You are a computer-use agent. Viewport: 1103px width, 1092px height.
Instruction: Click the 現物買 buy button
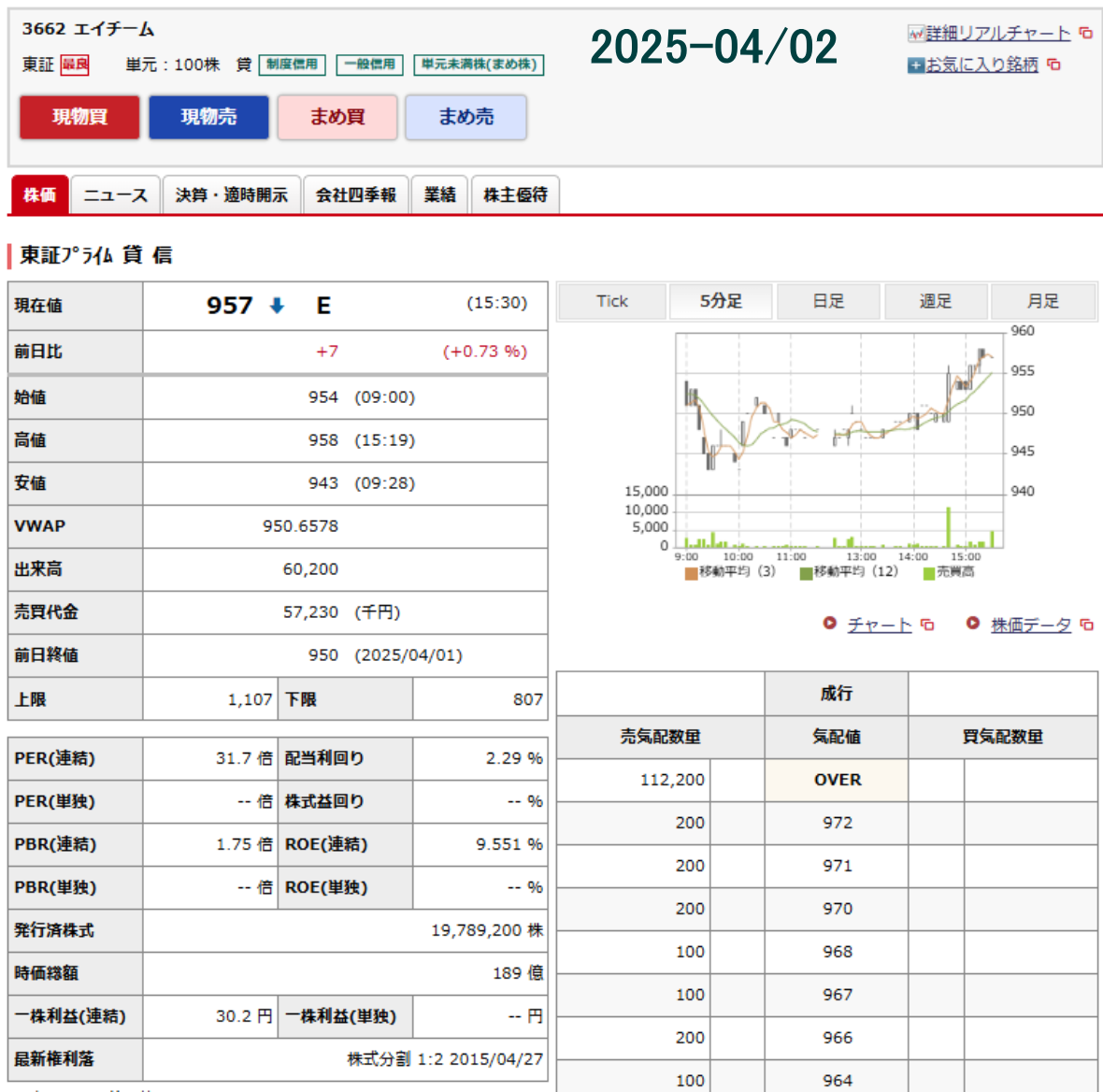point(79,117)
